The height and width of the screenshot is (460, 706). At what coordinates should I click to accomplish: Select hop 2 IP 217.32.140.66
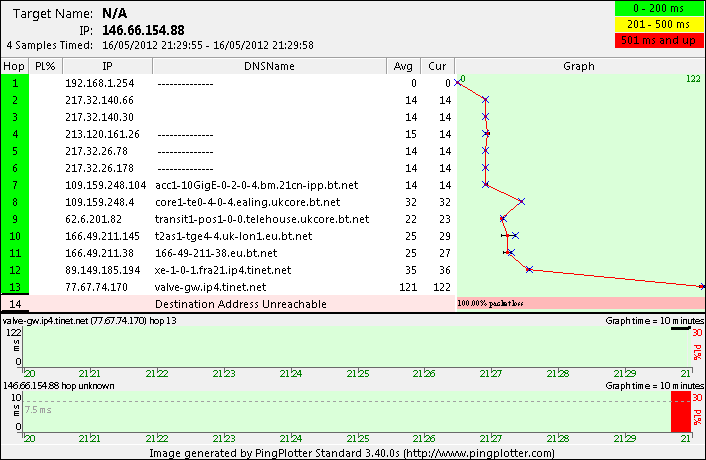(99, 100)
